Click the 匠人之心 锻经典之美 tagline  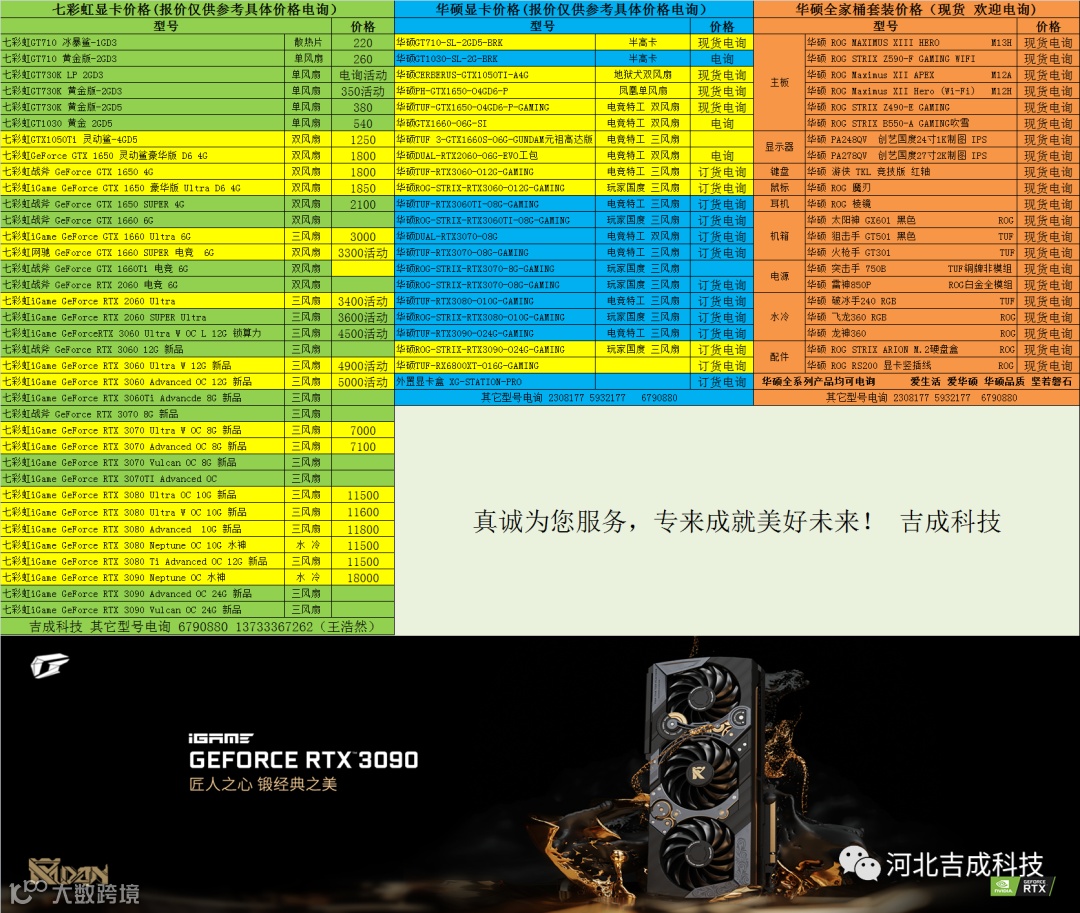click(x=263, y=784)
